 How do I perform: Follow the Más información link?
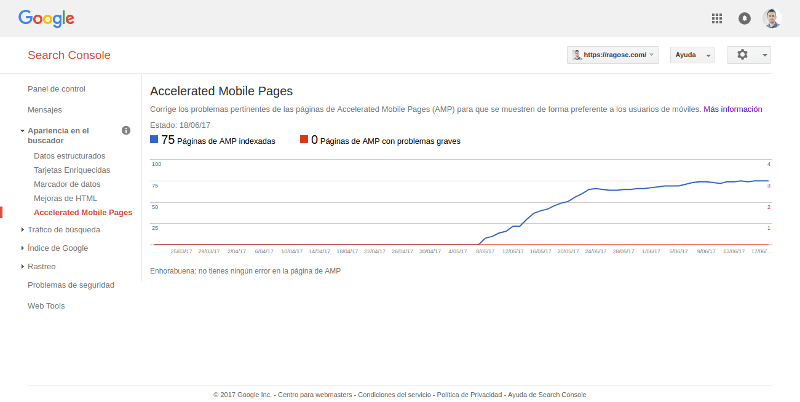pyautogui.click(x=733, y=109)
